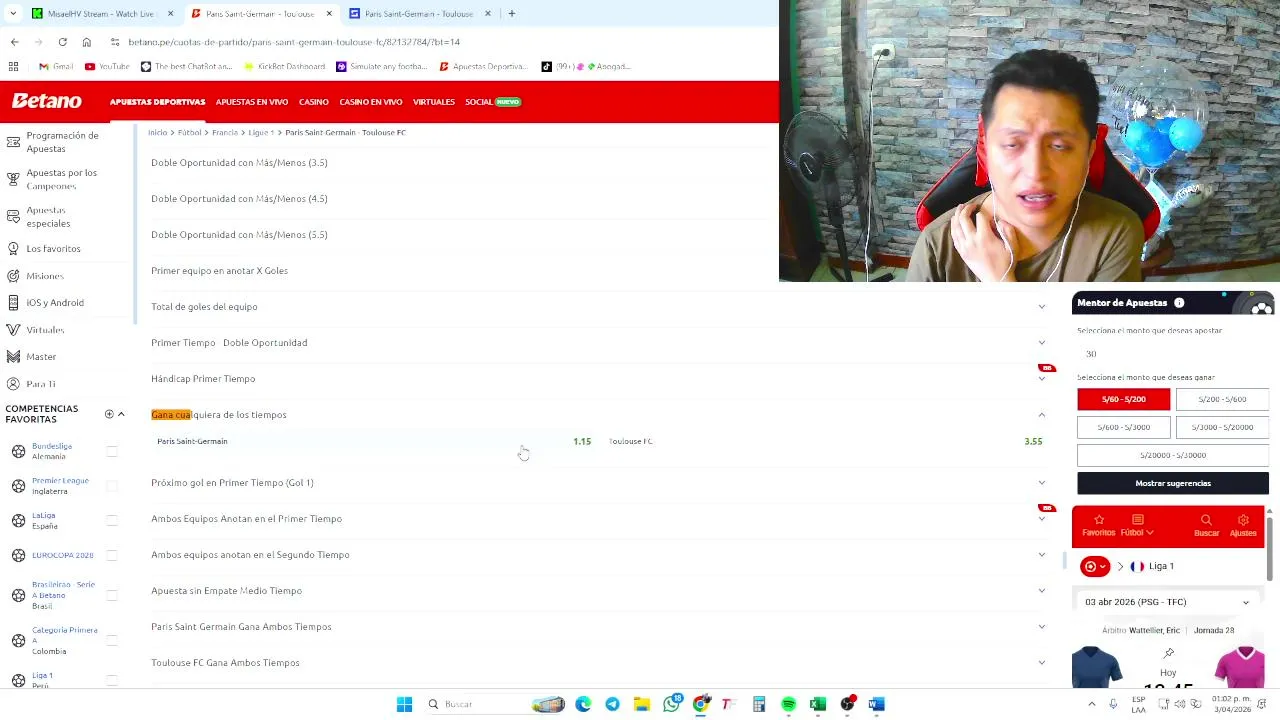The height and width of the screenshot is (720, 1280).
Task: Expand Primer Tiempo Doble Oportunidad market
Action: (x=1041, y=342)
